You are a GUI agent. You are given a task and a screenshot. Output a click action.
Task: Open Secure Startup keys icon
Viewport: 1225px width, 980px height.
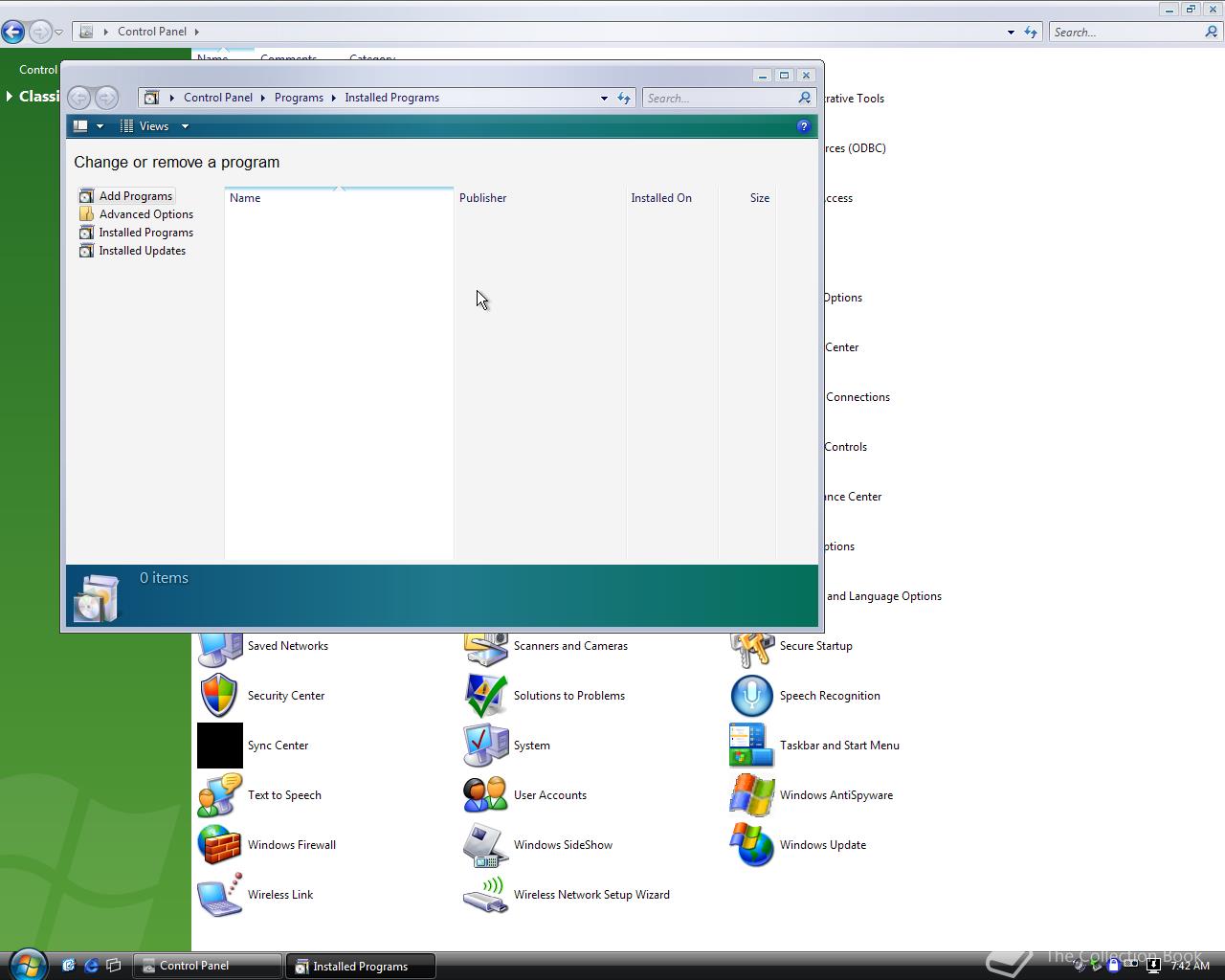tap(751, 649)
